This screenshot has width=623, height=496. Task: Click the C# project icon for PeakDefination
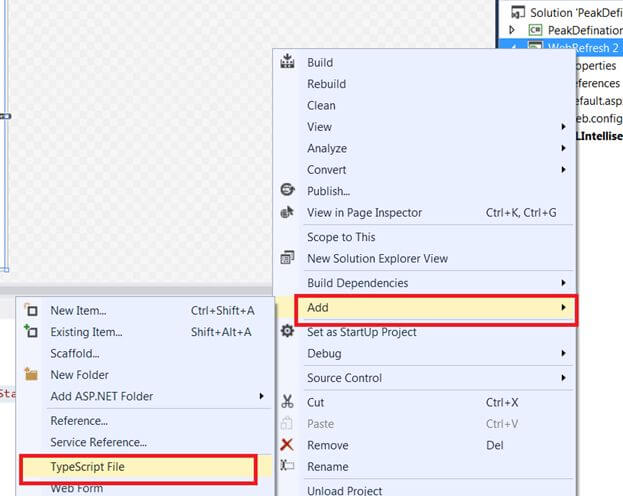point(535,30)
